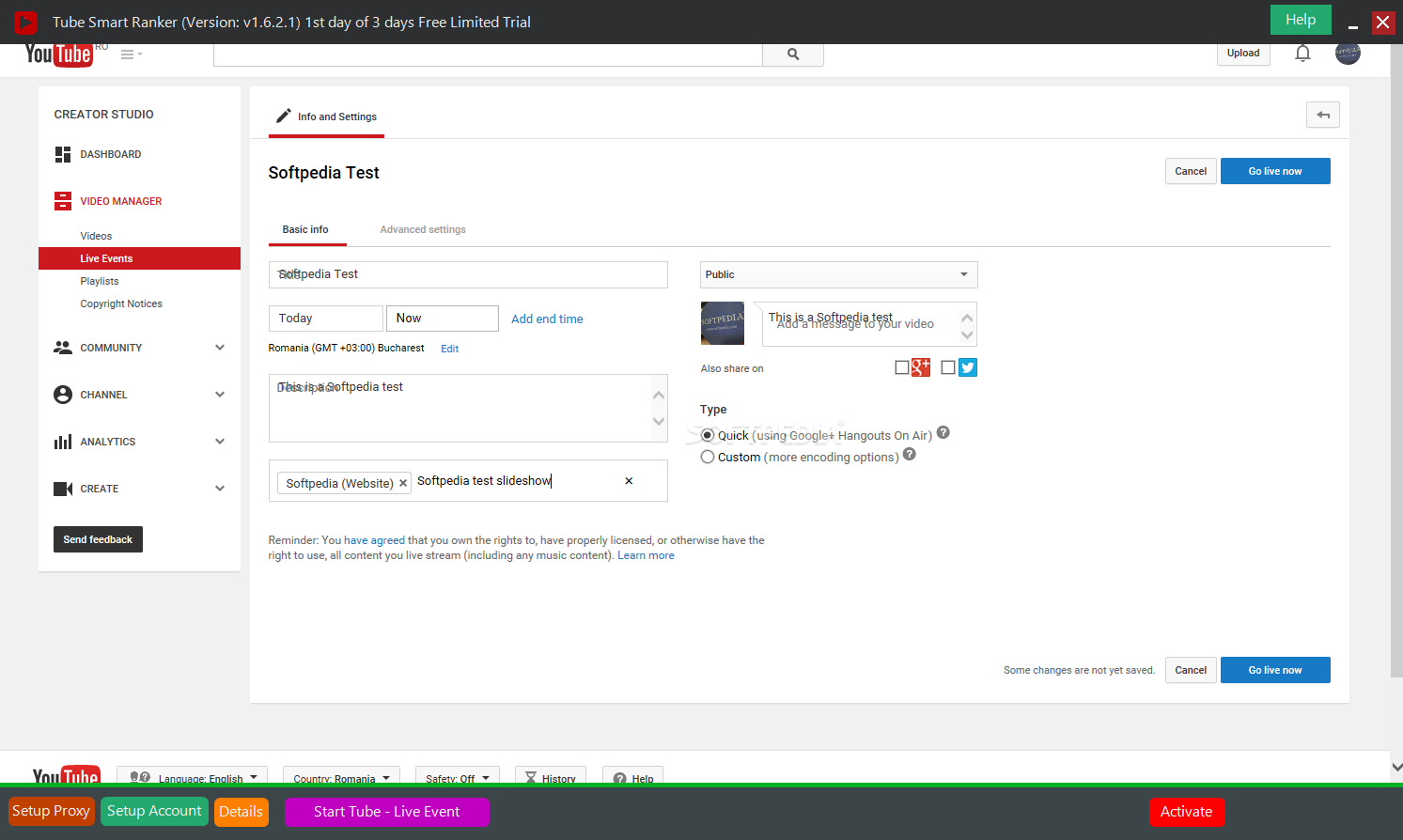The width and height of the screenshot is (1403, 840).
Task: Click the Softpedia video thumbnail
Action: click(x=723, y=323)
